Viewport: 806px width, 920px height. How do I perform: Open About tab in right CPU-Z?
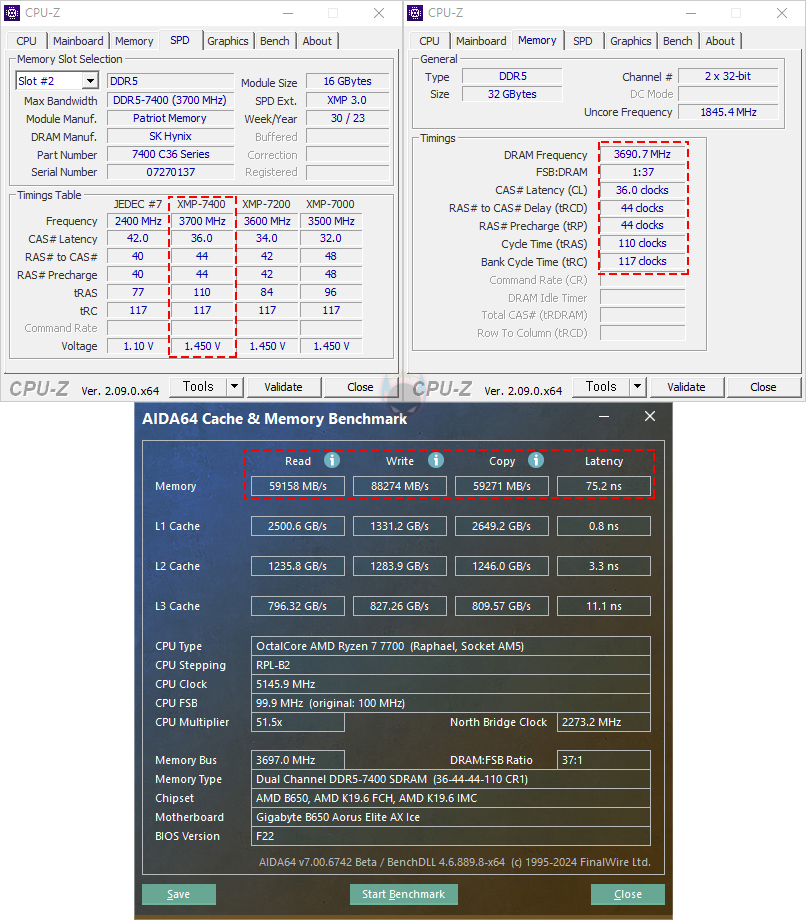pyautogui.click(x=720, y=41)
